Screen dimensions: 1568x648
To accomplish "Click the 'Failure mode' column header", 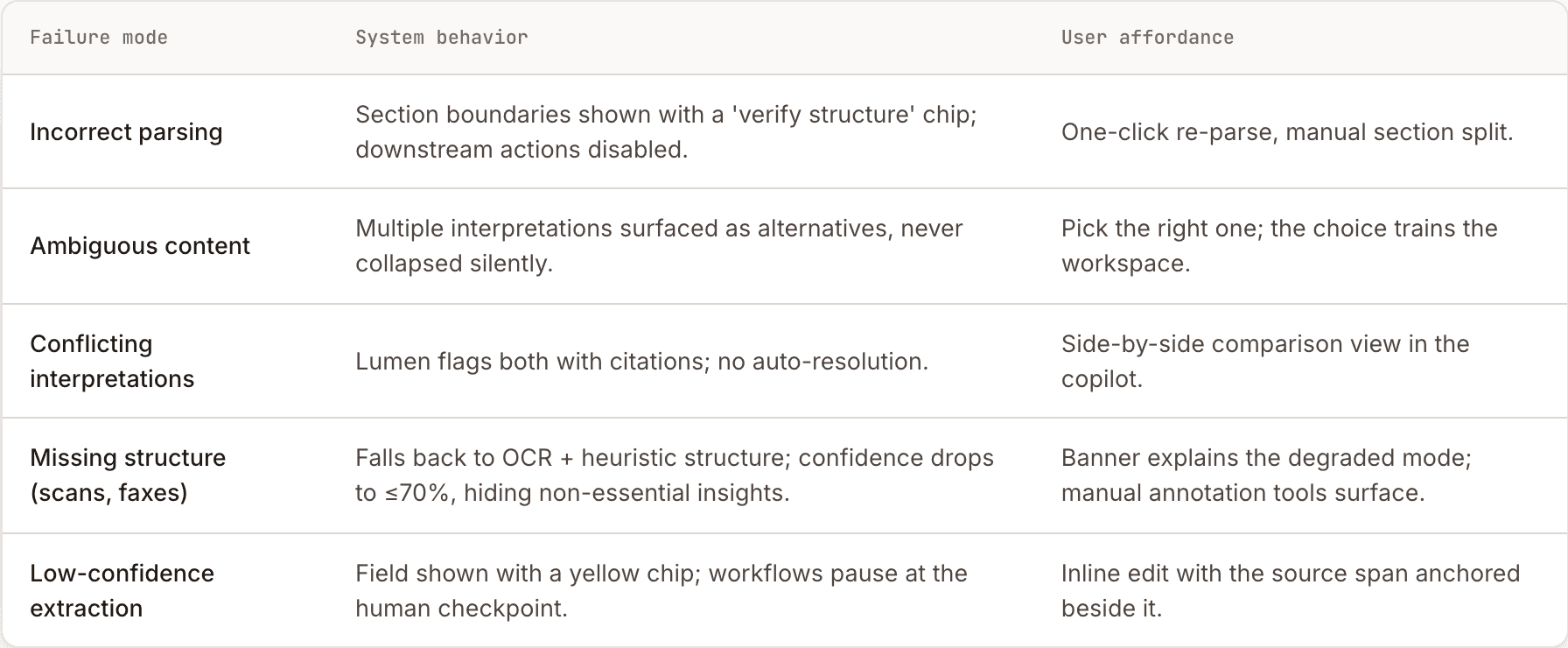I will 99,38.
